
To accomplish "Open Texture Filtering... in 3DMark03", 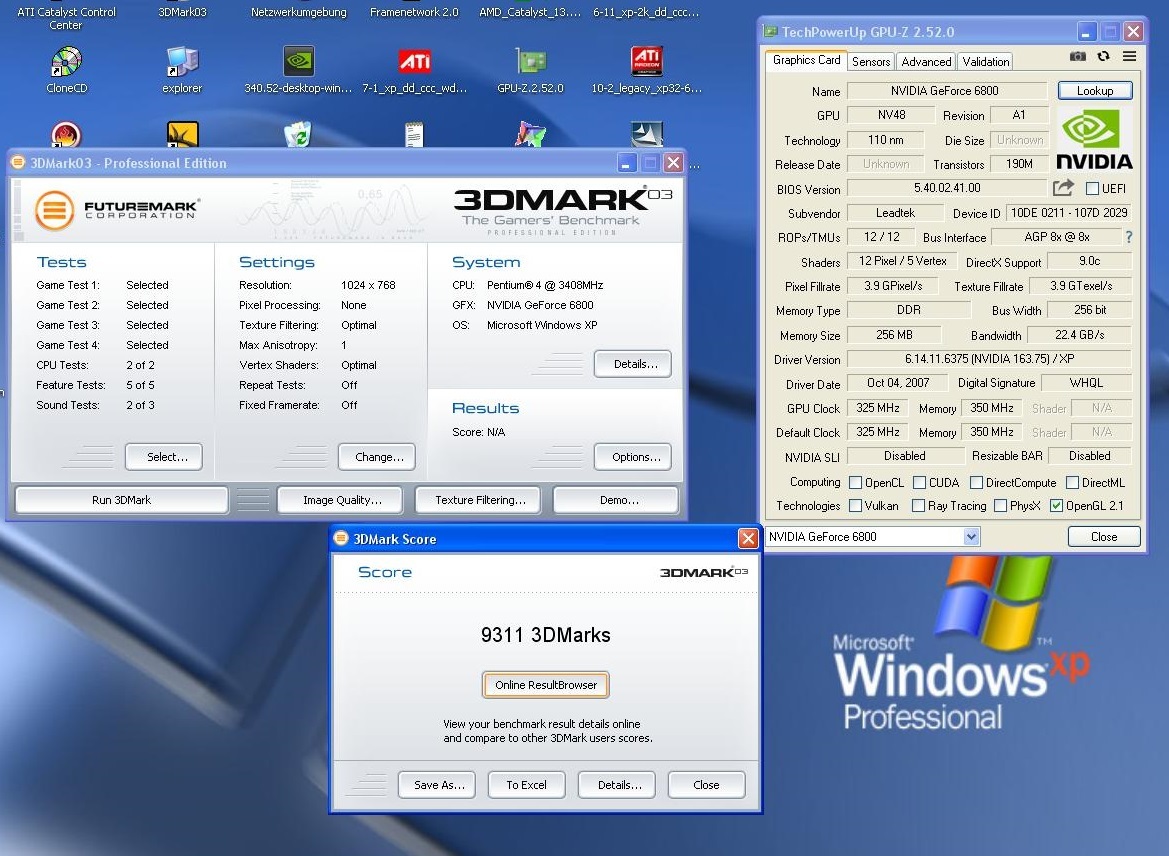I will (478, 500).
